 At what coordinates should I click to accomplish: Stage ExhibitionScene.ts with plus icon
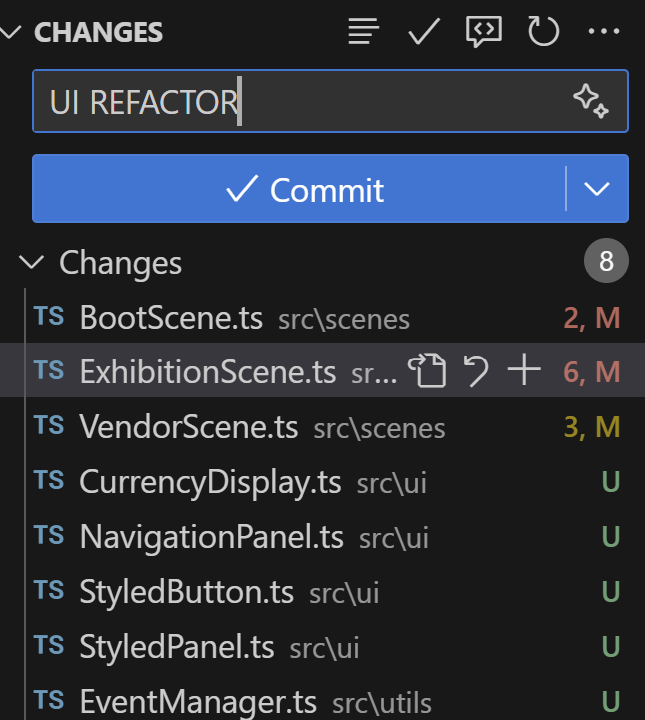click(523, 372)
